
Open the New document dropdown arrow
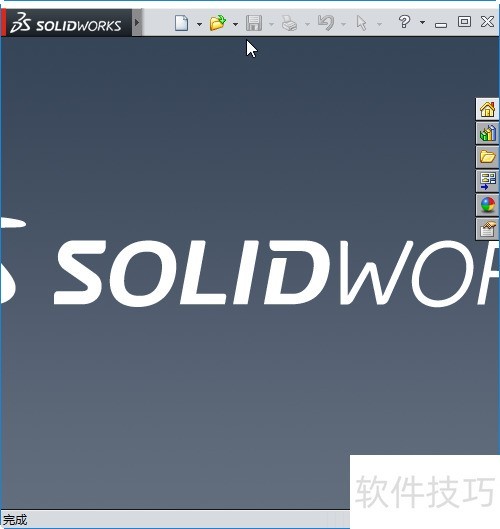tap(199, 24)
